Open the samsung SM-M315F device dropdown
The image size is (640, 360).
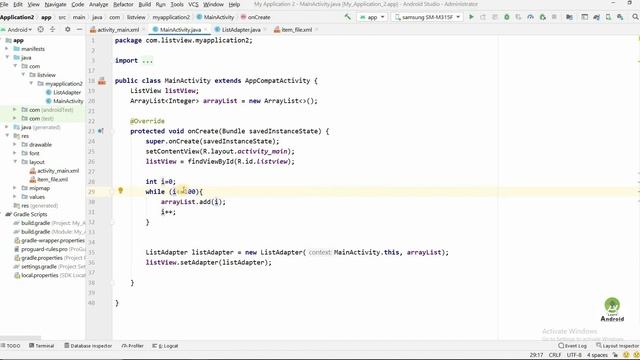(427, 17)
